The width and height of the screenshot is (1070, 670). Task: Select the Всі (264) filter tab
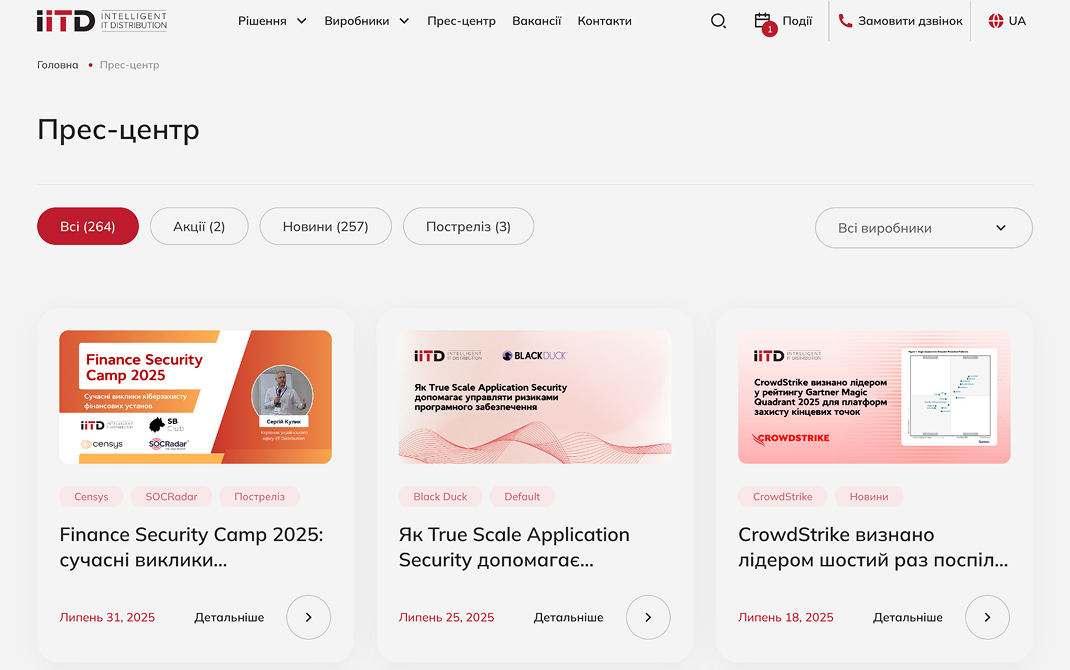click(88, 227)
